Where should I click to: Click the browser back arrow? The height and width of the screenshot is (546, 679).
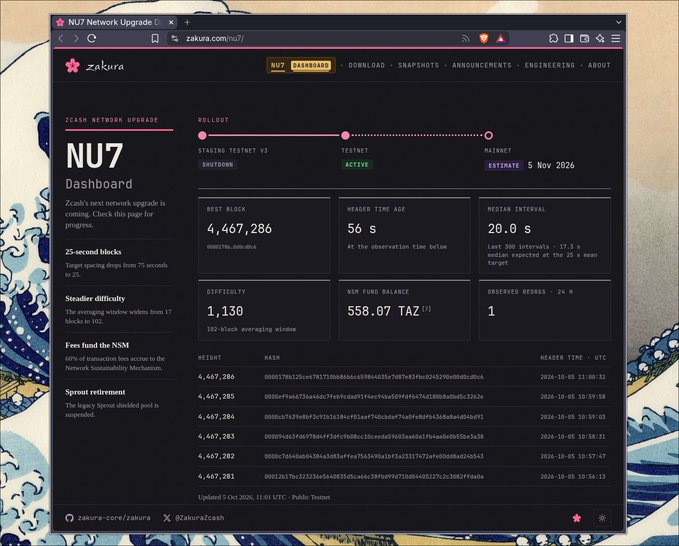61,39
